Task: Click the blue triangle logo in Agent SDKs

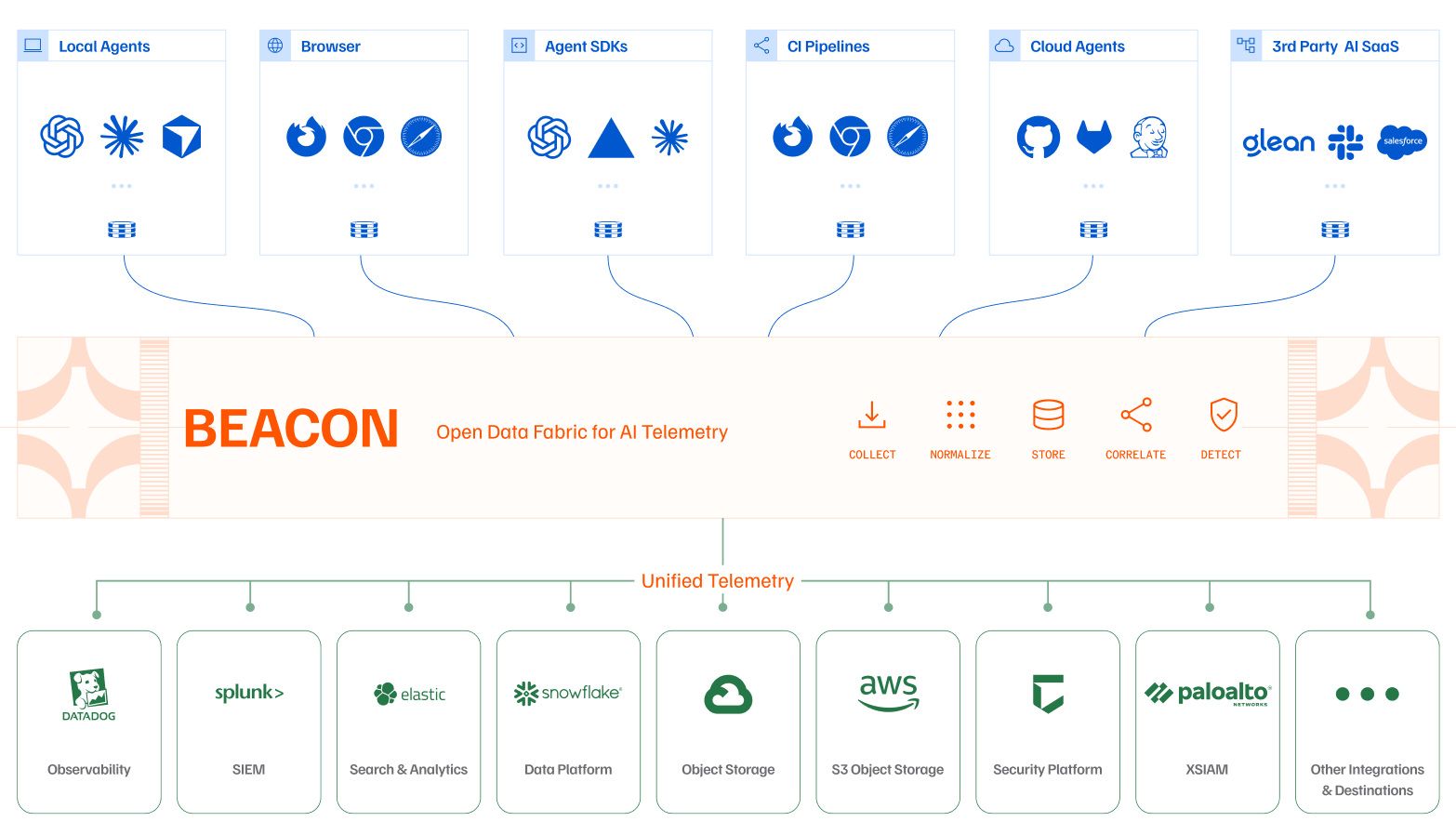Action: (611, 138)
